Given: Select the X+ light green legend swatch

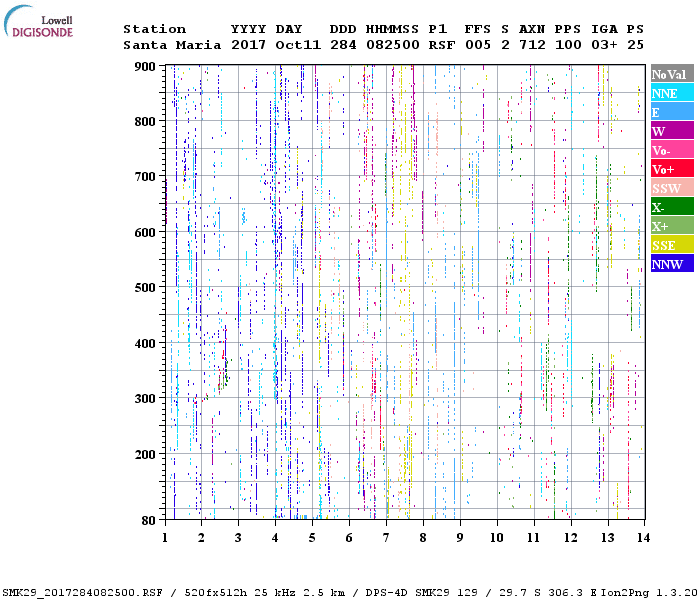Looking at the screenshot, I should [x=672, y=226].
